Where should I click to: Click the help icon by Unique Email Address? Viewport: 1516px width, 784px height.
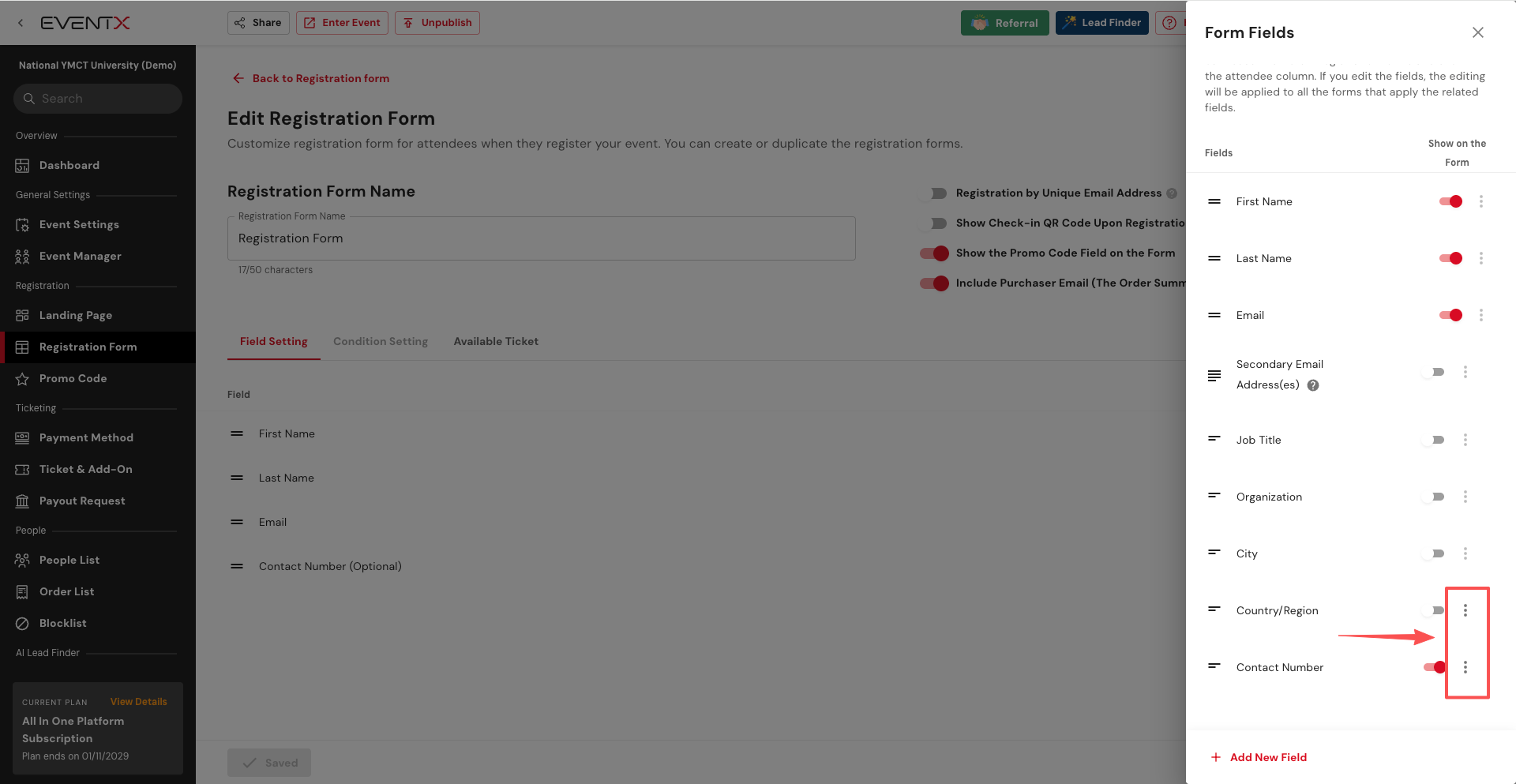click(x=1172, y=193)
